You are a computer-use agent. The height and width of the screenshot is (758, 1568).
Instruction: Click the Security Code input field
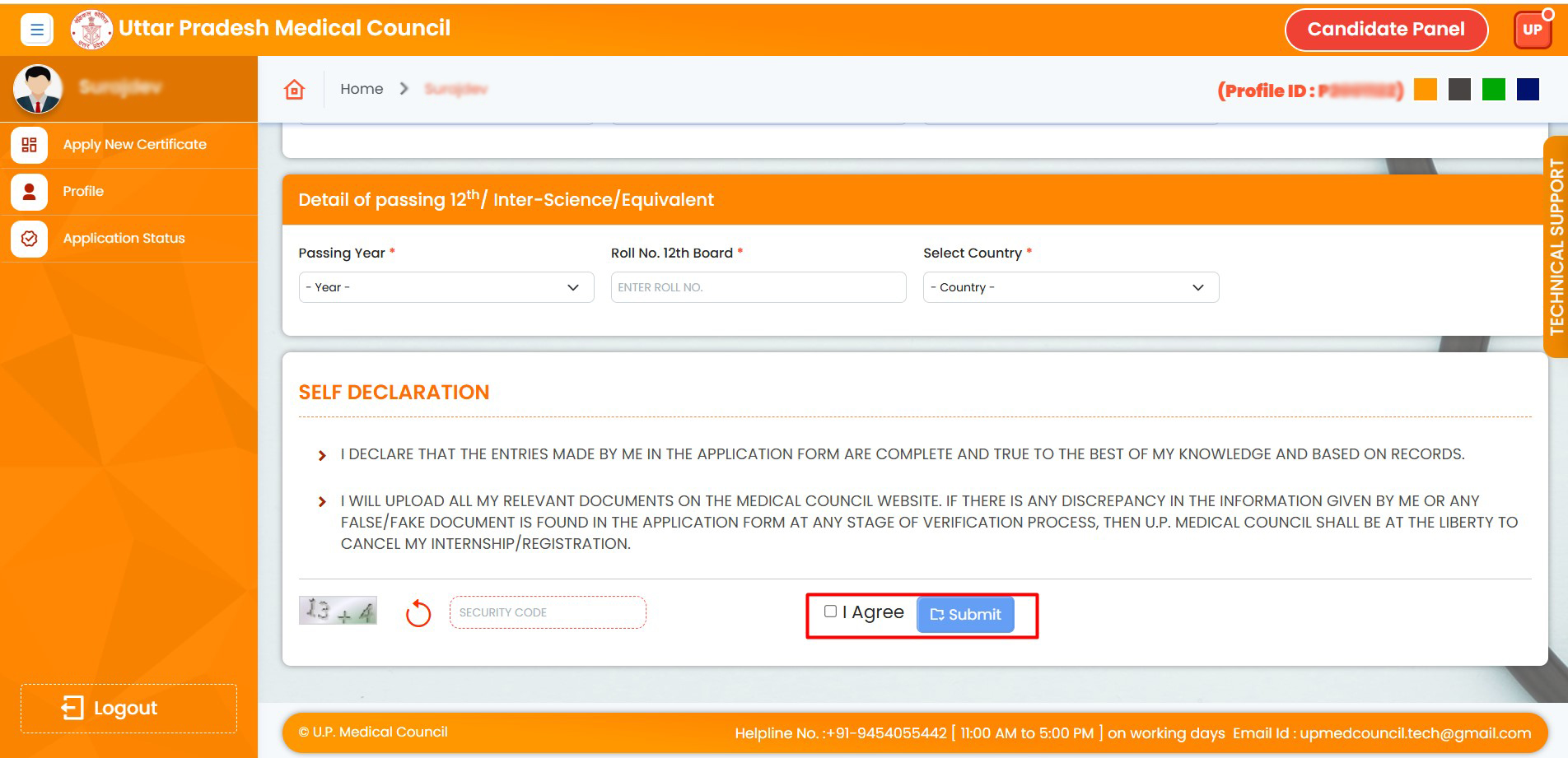[548, 612]
